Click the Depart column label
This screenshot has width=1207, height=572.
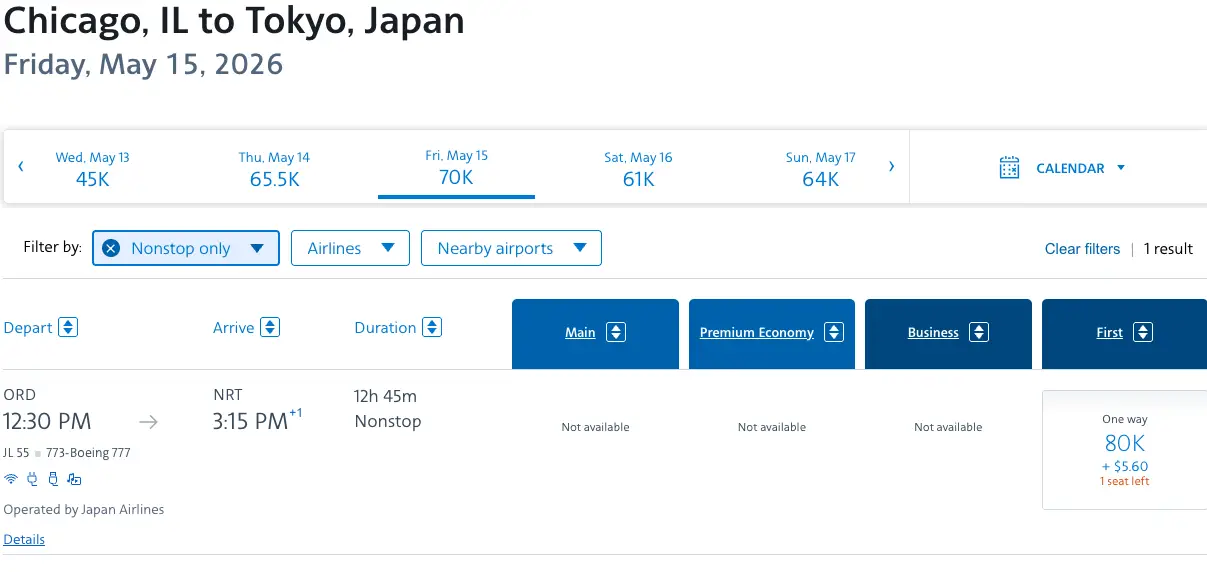pyautogui.click(x=28, y=328)
